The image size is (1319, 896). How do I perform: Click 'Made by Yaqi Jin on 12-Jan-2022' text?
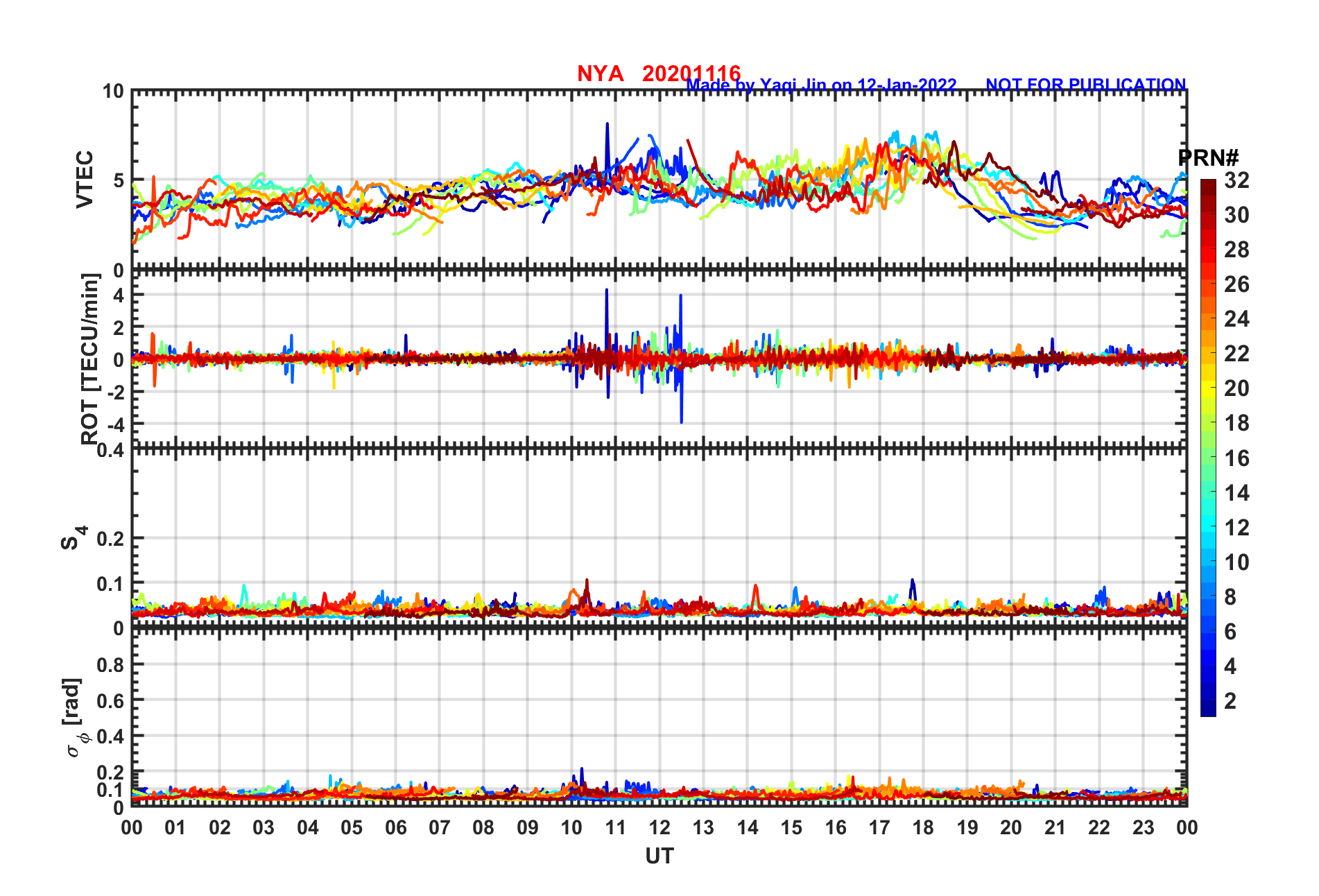pyautogui.click(x=821, y=85)
